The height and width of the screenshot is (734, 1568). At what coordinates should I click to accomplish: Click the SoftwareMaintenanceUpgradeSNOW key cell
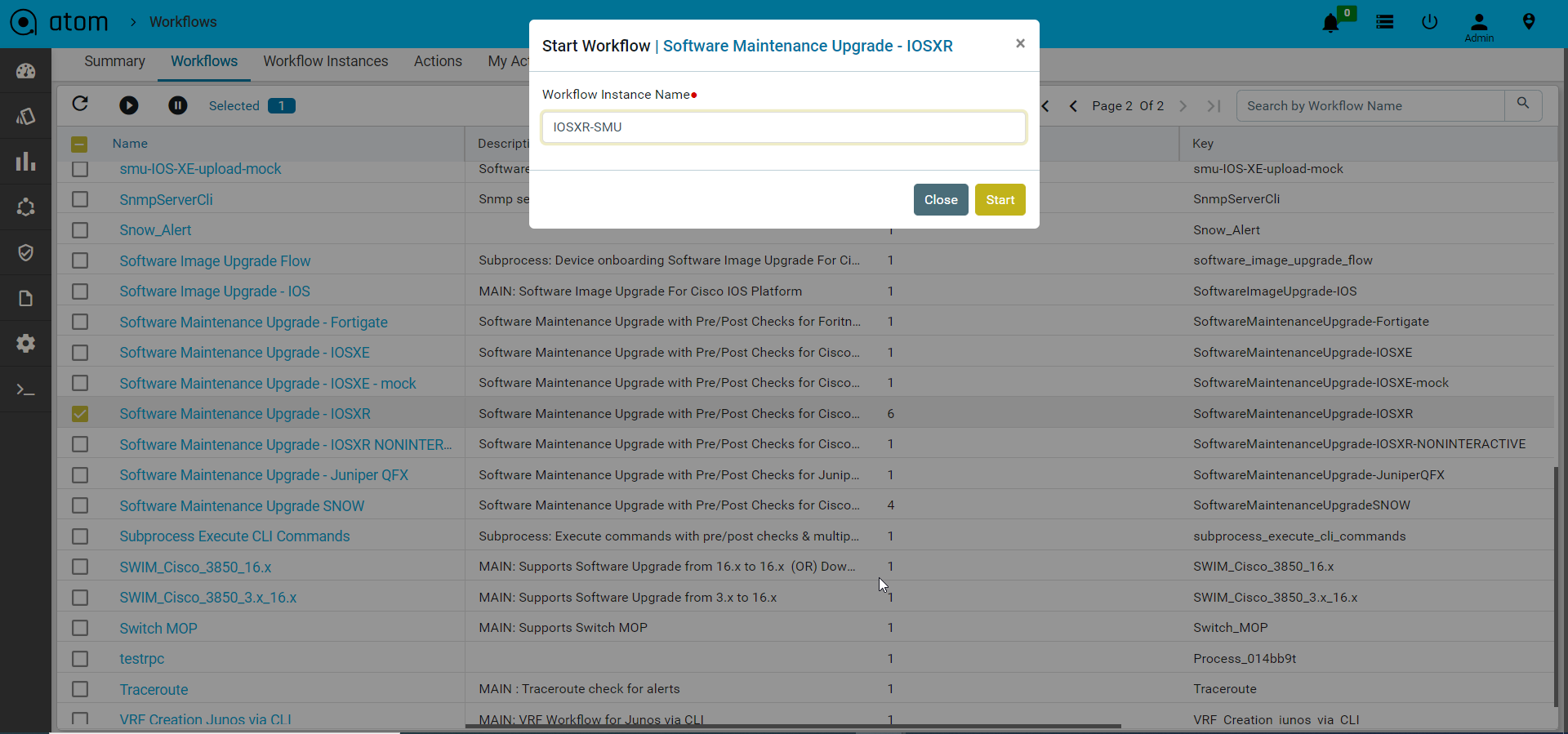(x=1302, y=505)
